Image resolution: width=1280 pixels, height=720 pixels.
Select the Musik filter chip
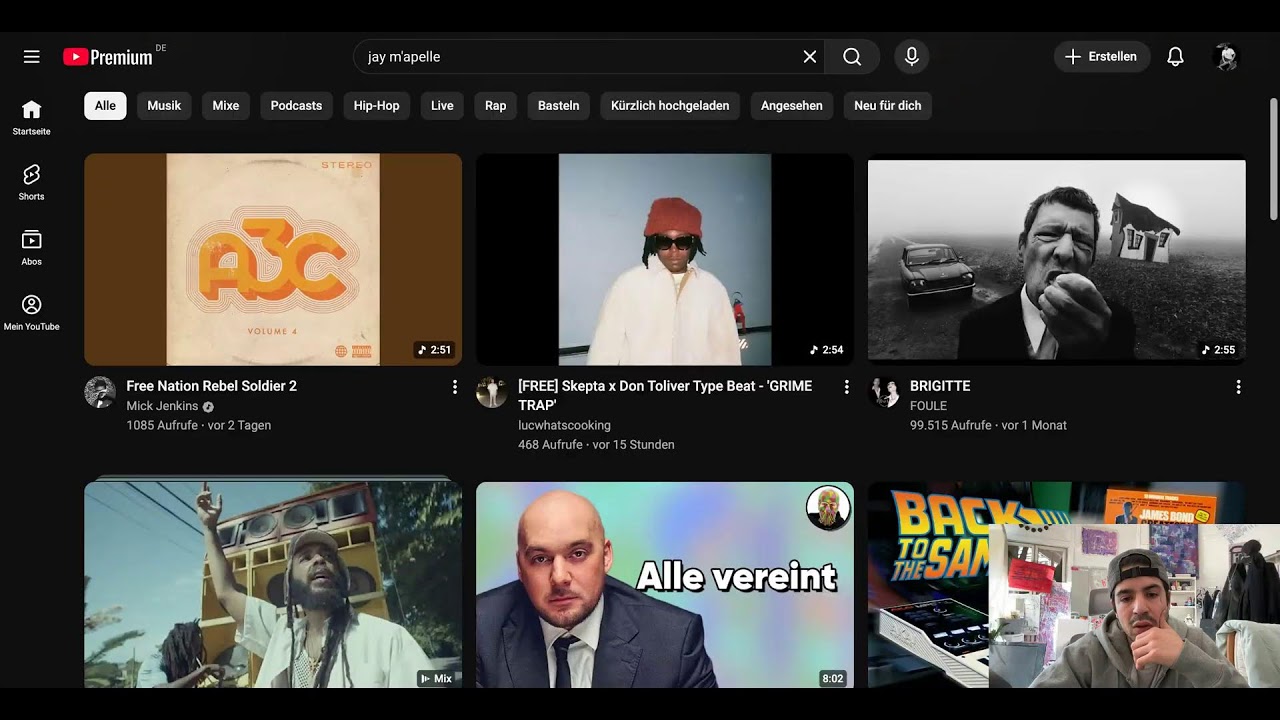(164, 106)
